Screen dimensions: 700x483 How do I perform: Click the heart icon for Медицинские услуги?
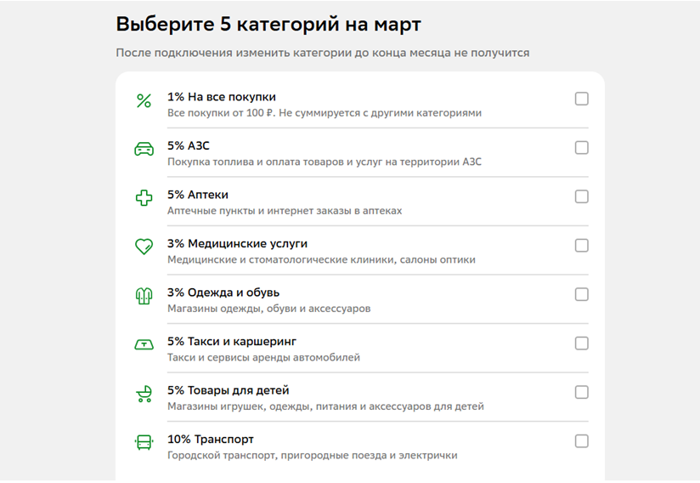144,246
